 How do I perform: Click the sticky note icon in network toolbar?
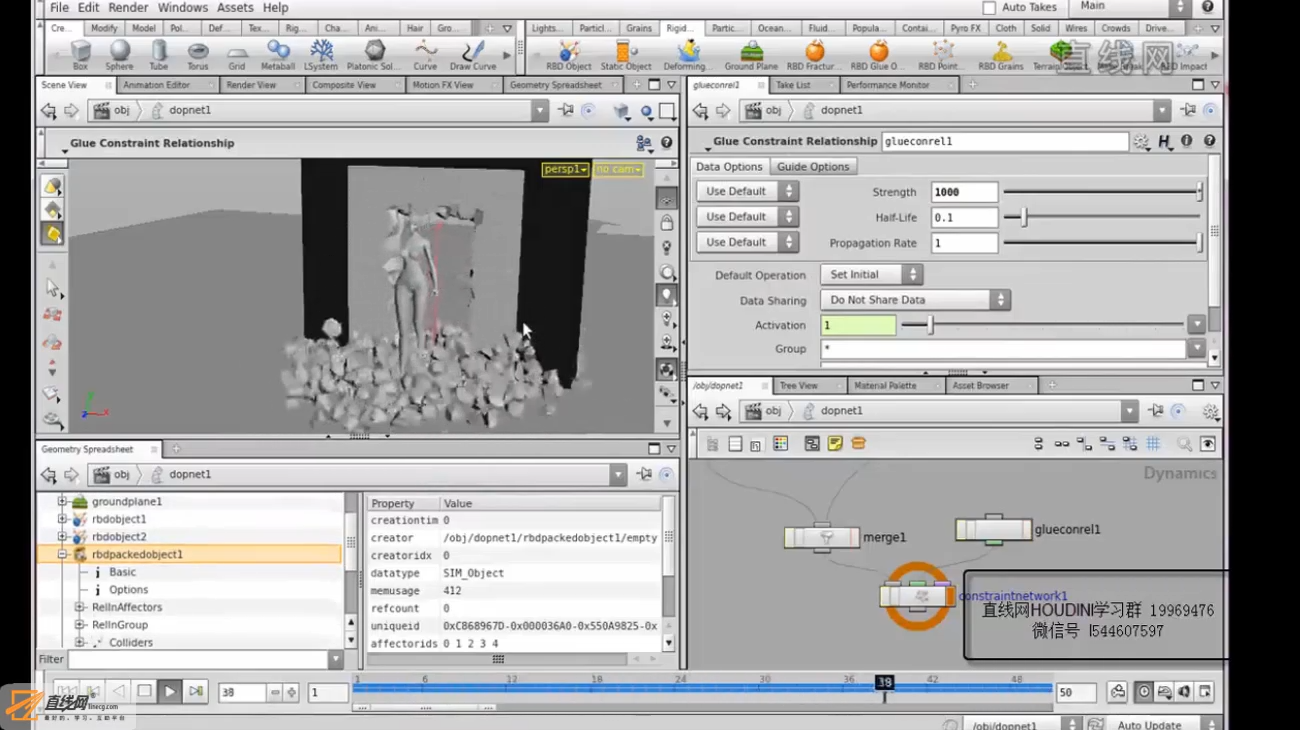[835, 444]
